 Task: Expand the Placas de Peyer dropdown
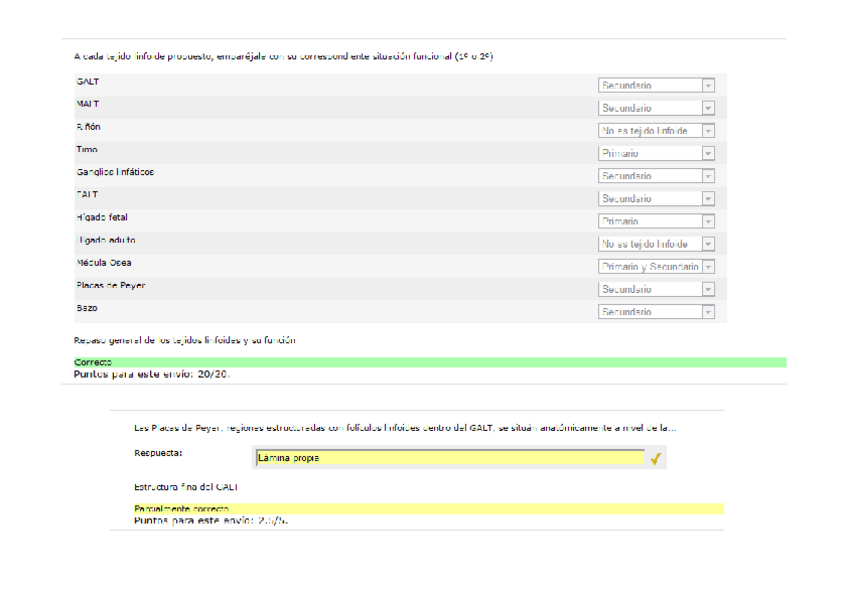click(656, 289)
